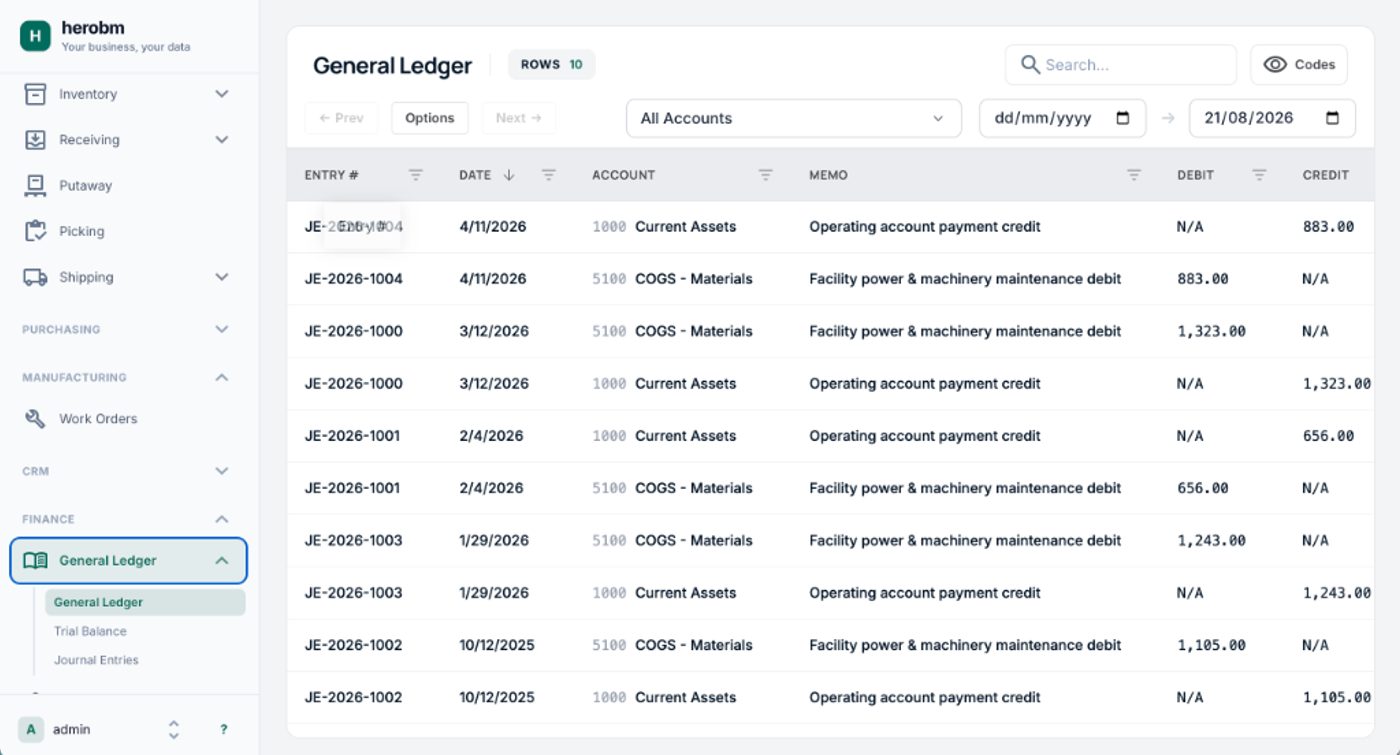
Task: Click the Credit column header
Action: (1326, 175)
